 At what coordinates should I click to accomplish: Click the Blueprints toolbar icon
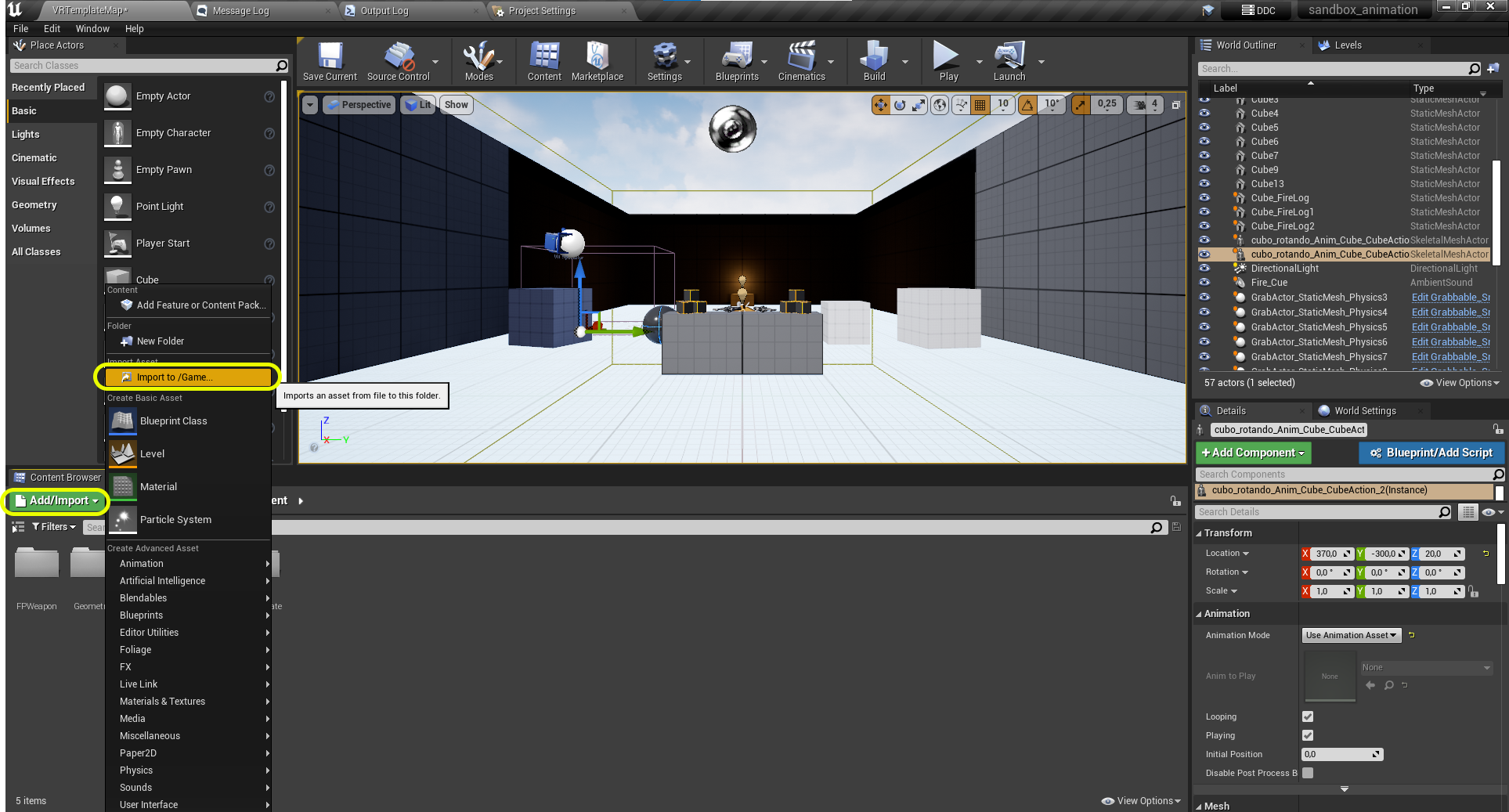pos(736,61)
